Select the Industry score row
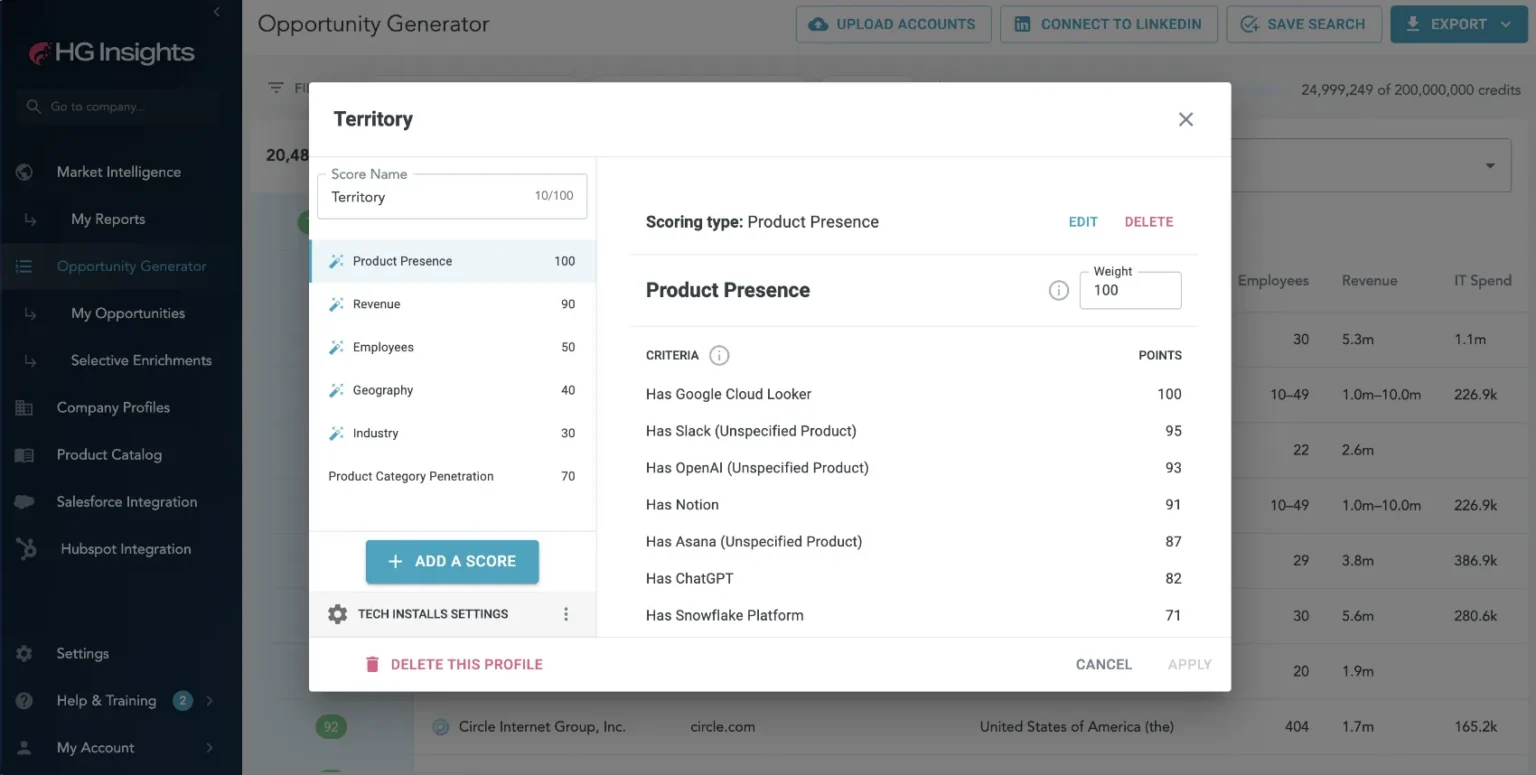Screen dimensions: 1536x775 tap(453, 433)
